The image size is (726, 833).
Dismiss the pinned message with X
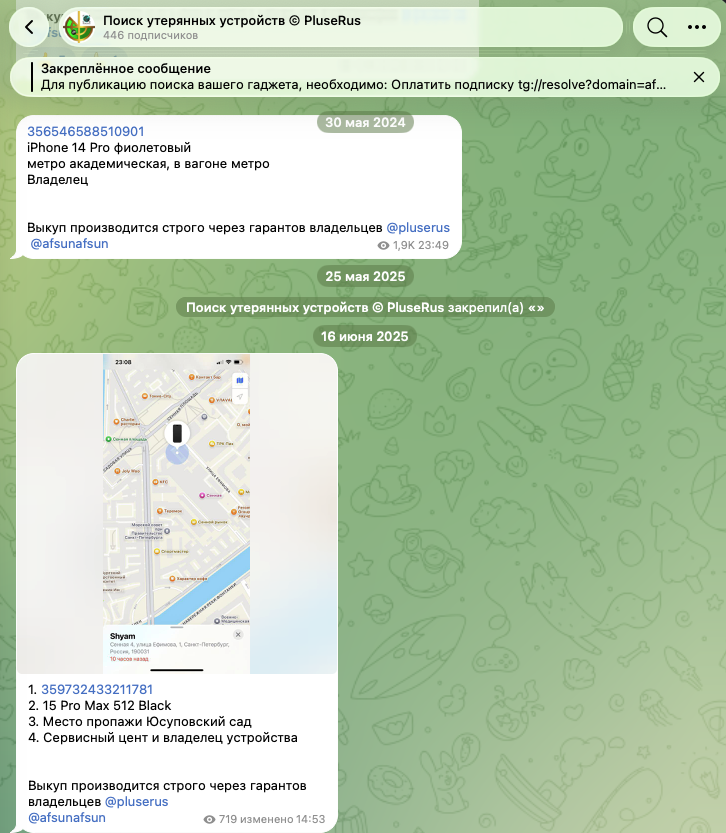point(699,77)
